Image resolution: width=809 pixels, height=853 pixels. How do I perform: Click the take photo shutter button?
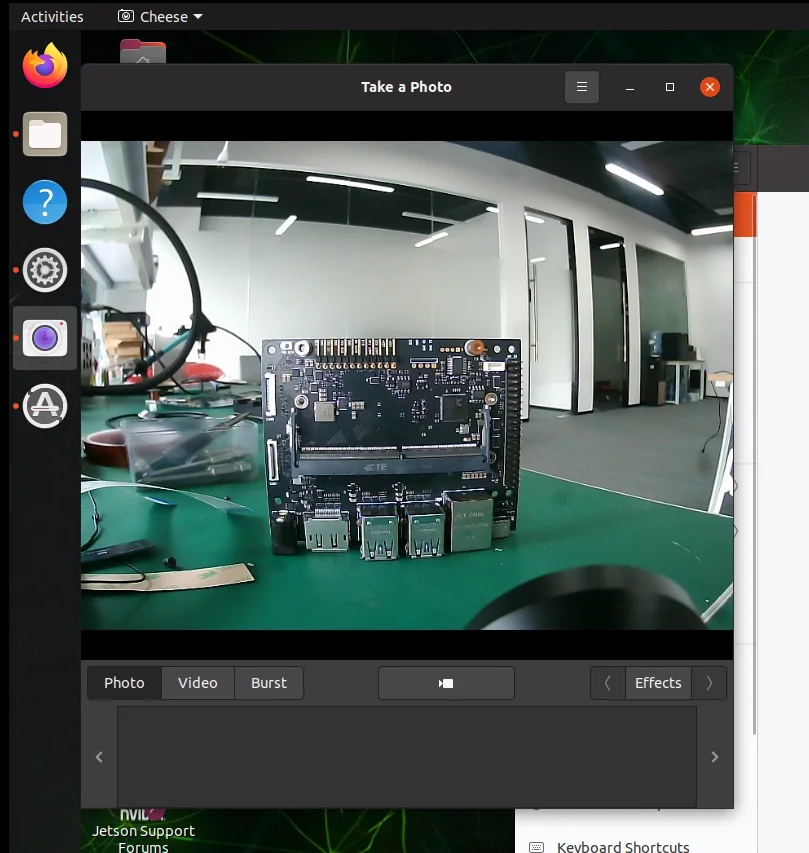446,683
